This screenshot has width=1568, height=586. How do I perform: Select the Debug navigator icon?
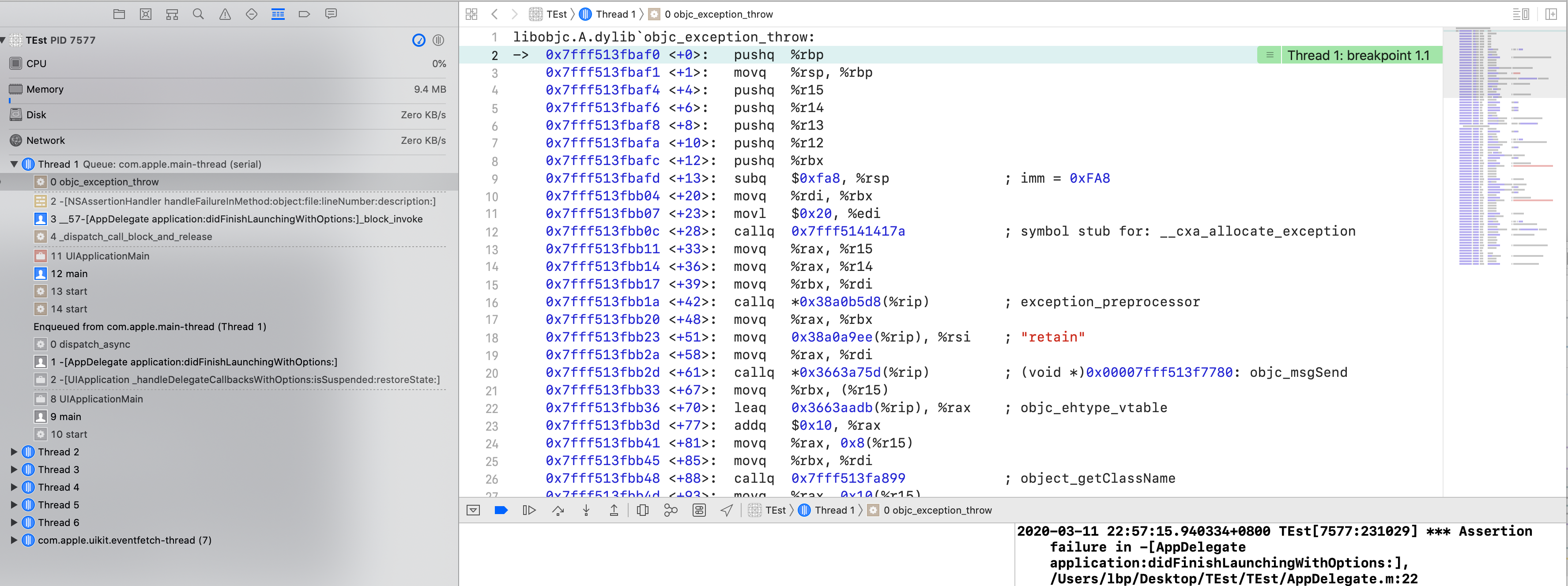point(278,14)
